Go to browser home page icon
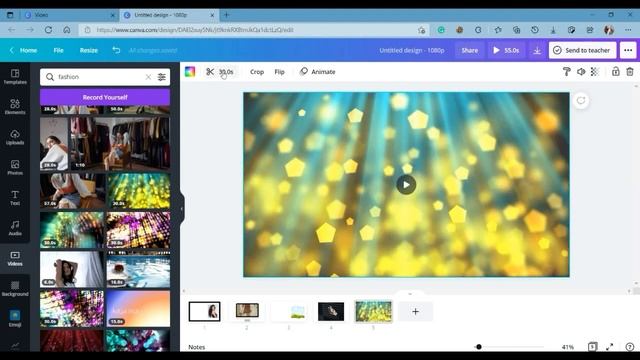This screenshot has width=640, height=360. 67,30
